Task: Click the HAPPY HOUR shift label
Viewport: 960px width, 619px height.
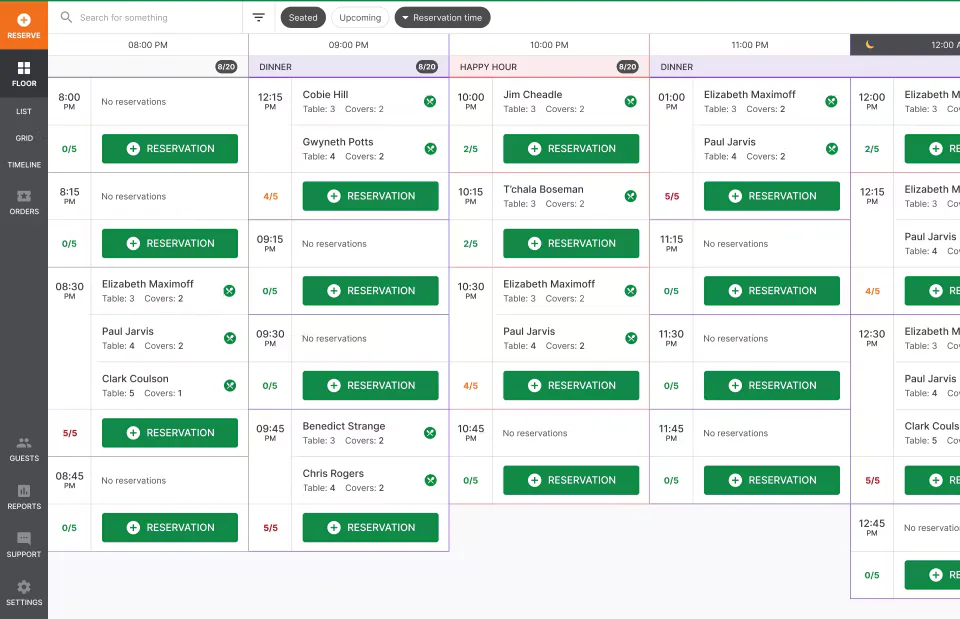Action: (489, 67)
